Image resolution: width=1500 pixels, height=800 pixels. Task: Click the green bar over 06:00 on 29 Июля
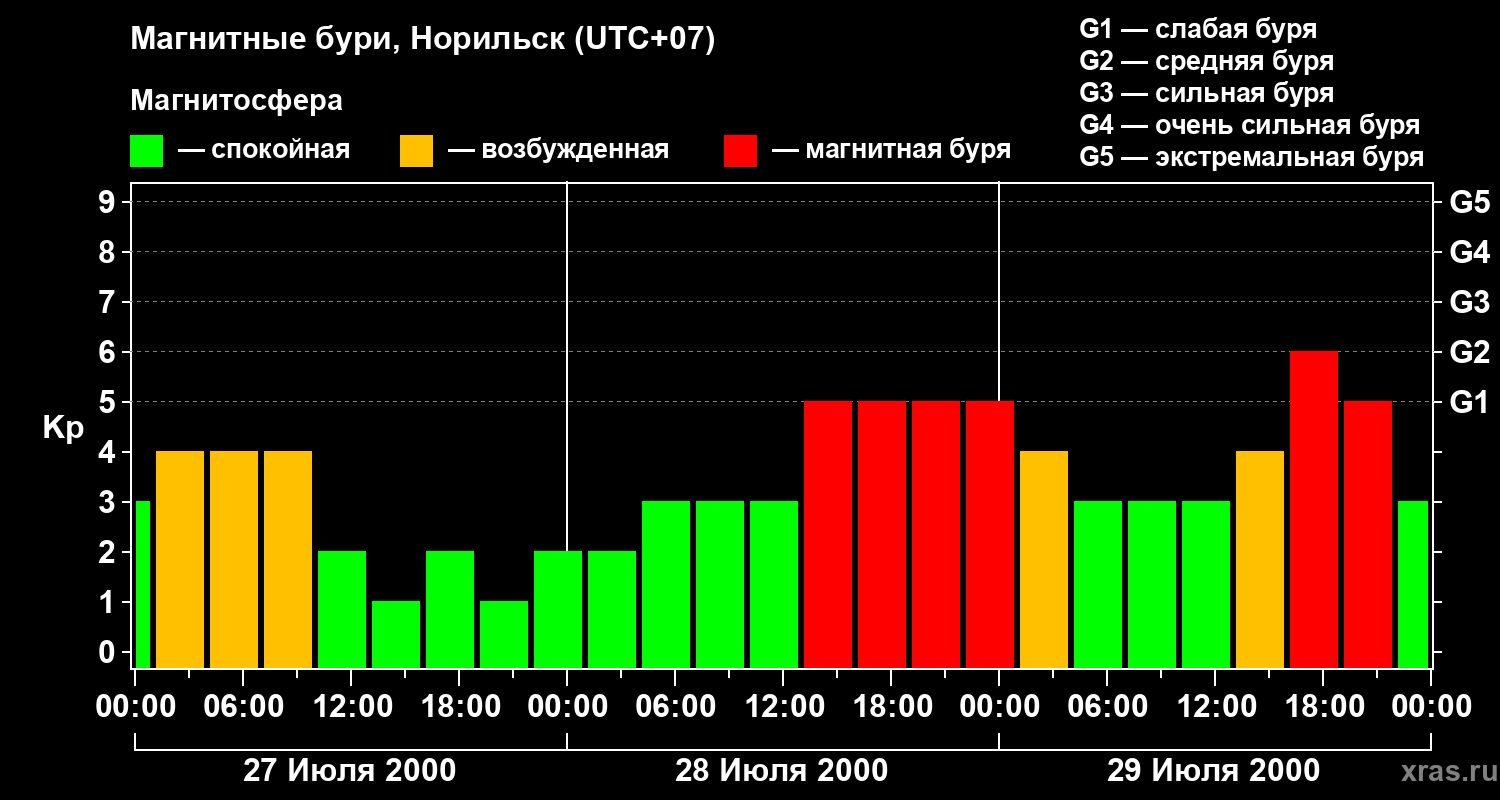(1098, 584)
